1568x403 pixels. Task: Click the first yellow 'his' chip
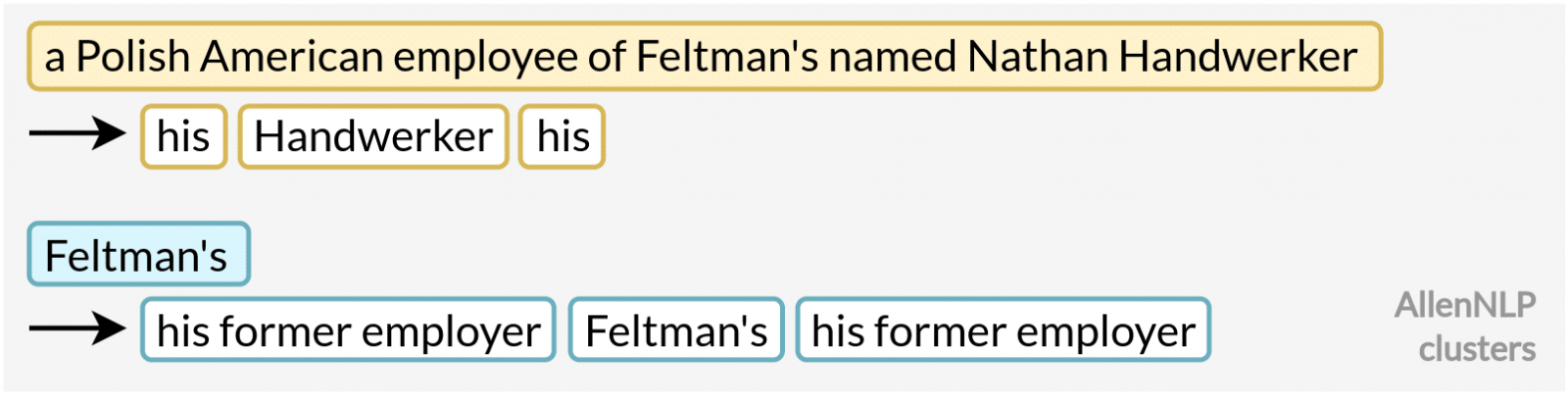(x=183, y=136)
